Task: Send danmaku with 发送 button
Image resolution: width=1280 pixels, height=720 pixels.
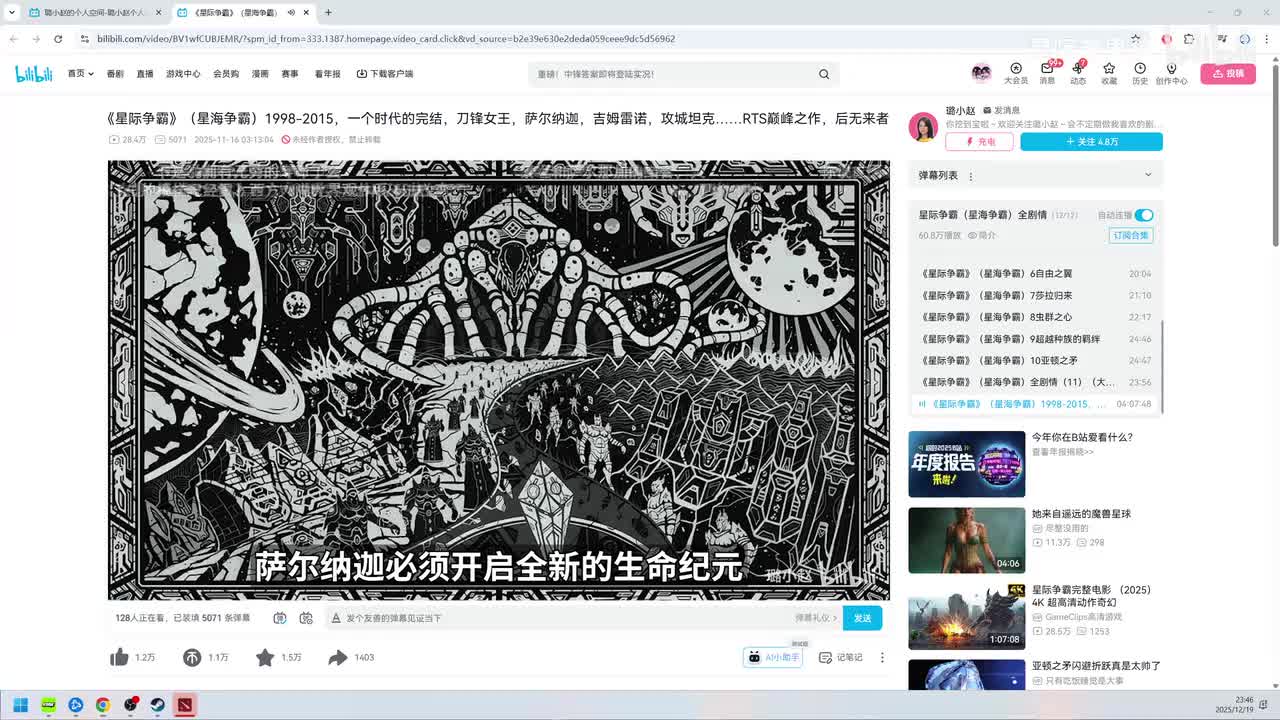Action: [862, 618]
